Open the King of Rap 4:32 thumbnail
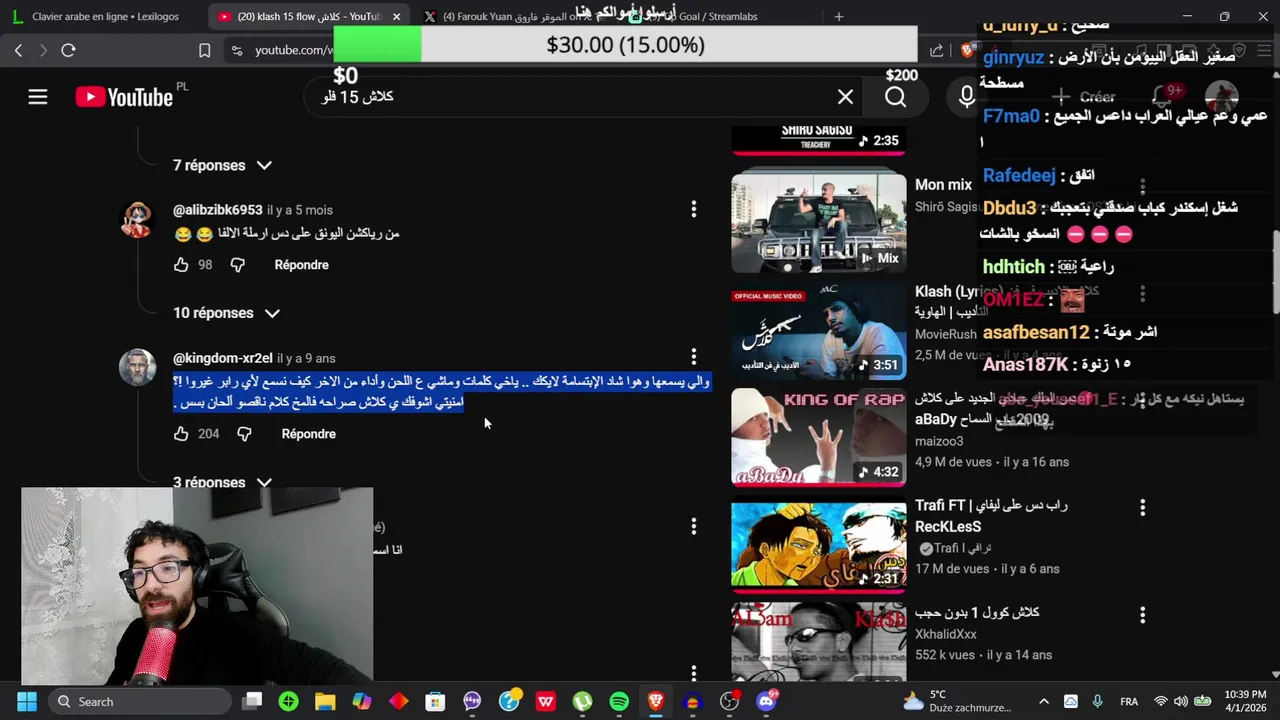1280x720 pixels. click(818, 439)
